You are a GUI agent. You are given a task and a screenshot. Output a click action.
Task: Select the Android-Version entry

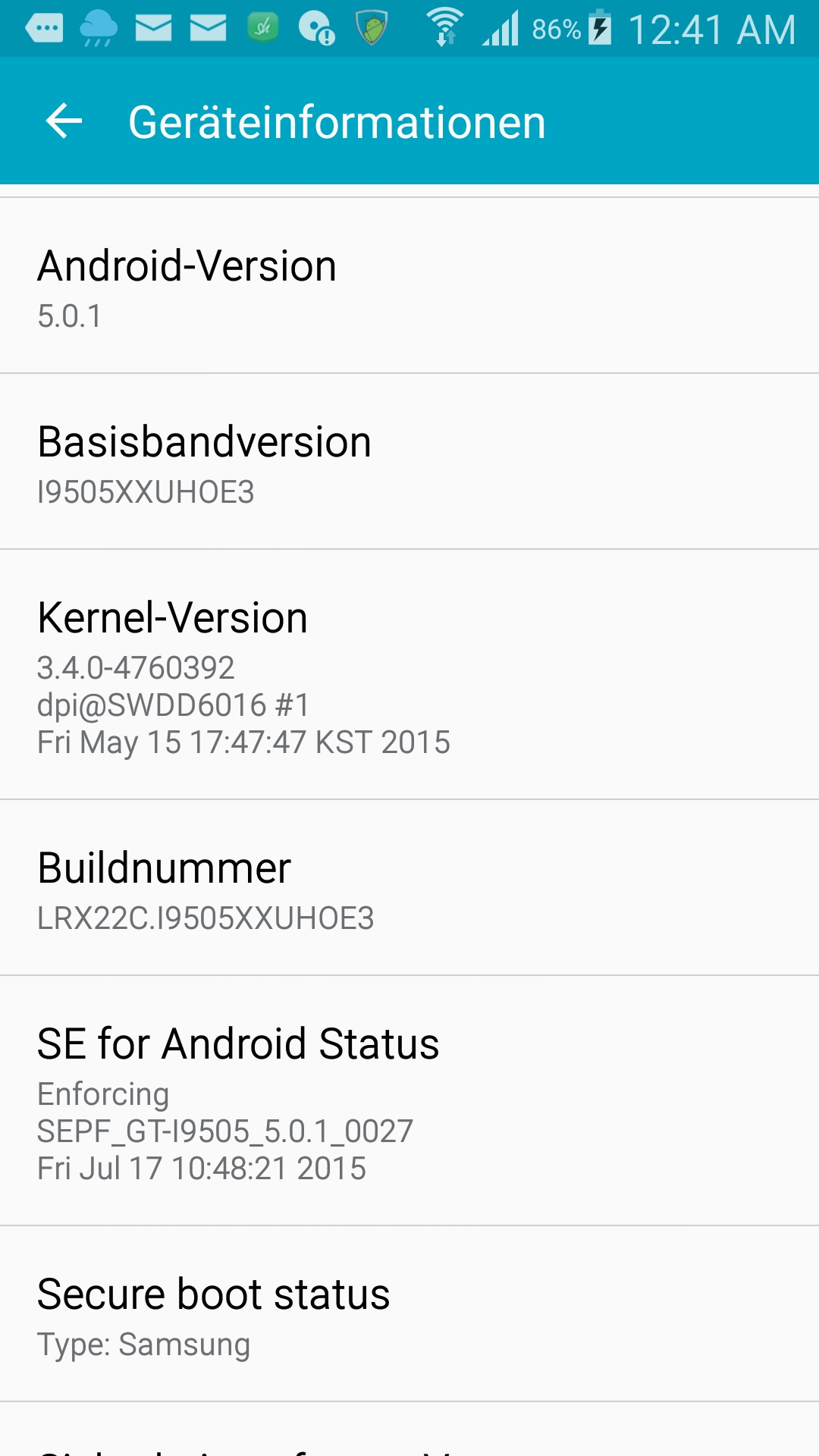pos(409,286)
